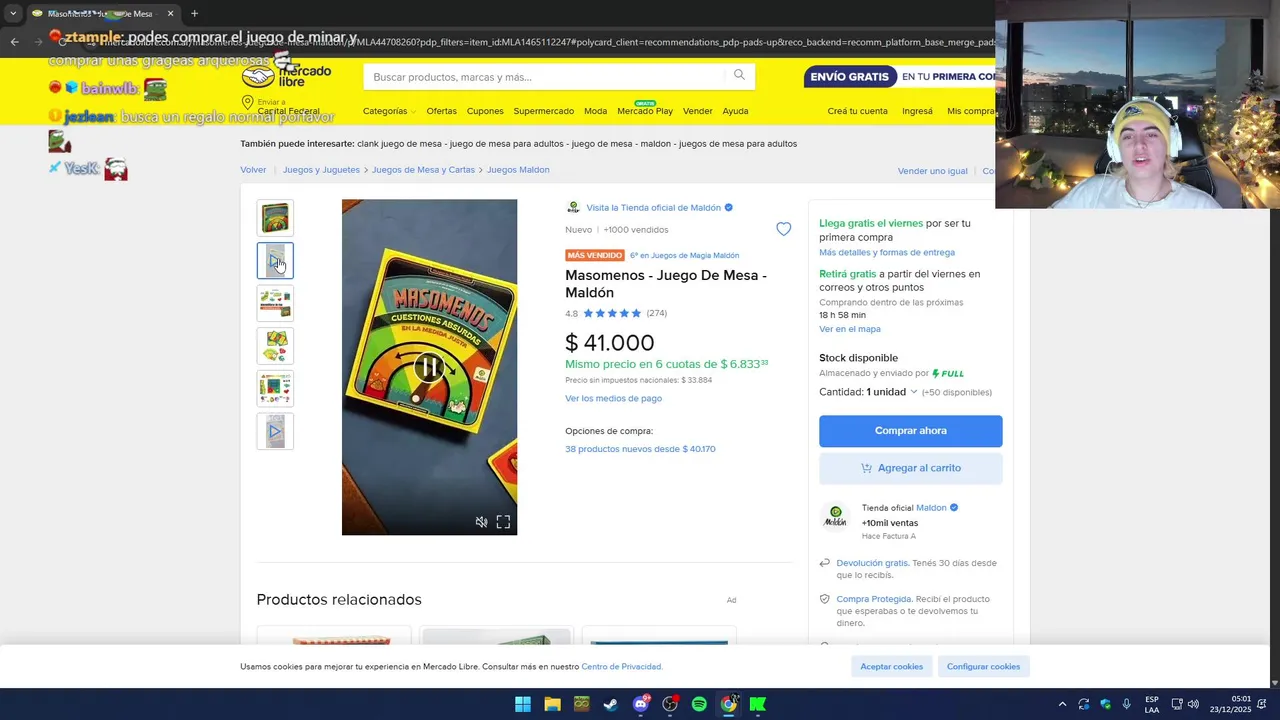Open the Categorías dropdown menu
The width and height of the screenshot is (1280, 720).
(389, 111)
